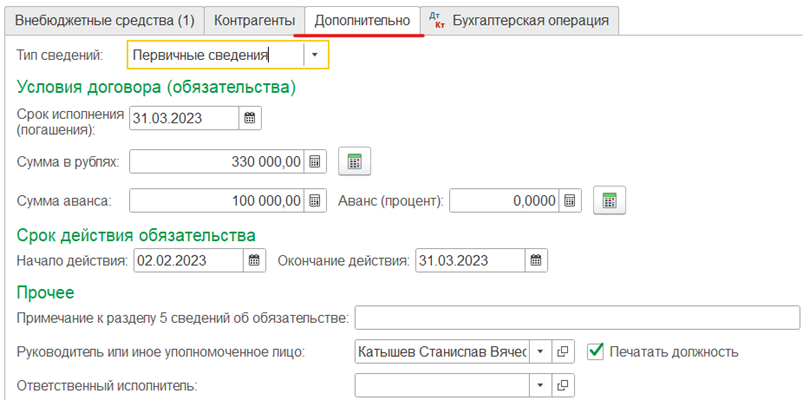This screenshot has width=803, height=400.
Task: Expand the Тип сведений dropdown
Action: [315, 55]
